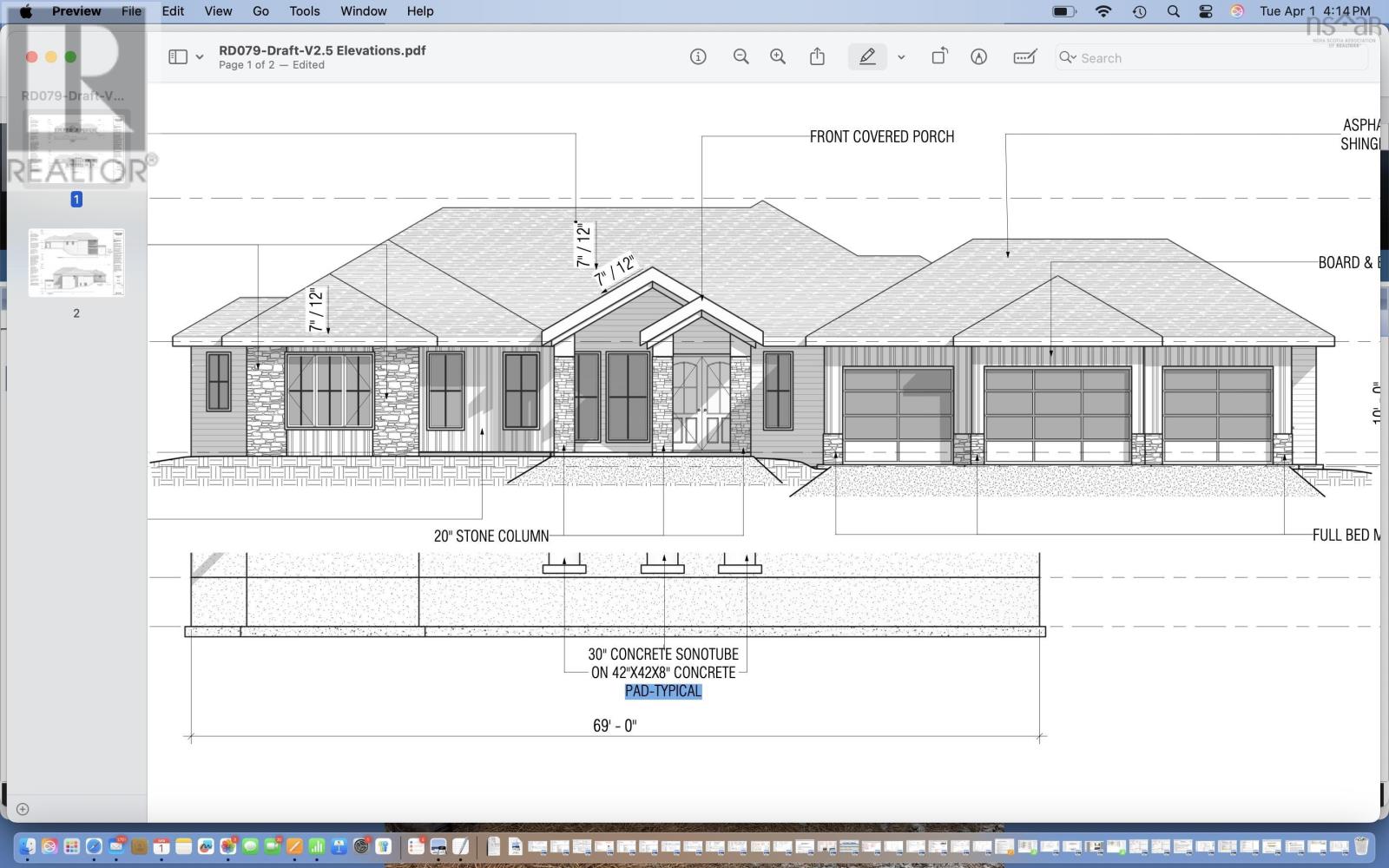Click the date and time clock

pos(1315,11)
